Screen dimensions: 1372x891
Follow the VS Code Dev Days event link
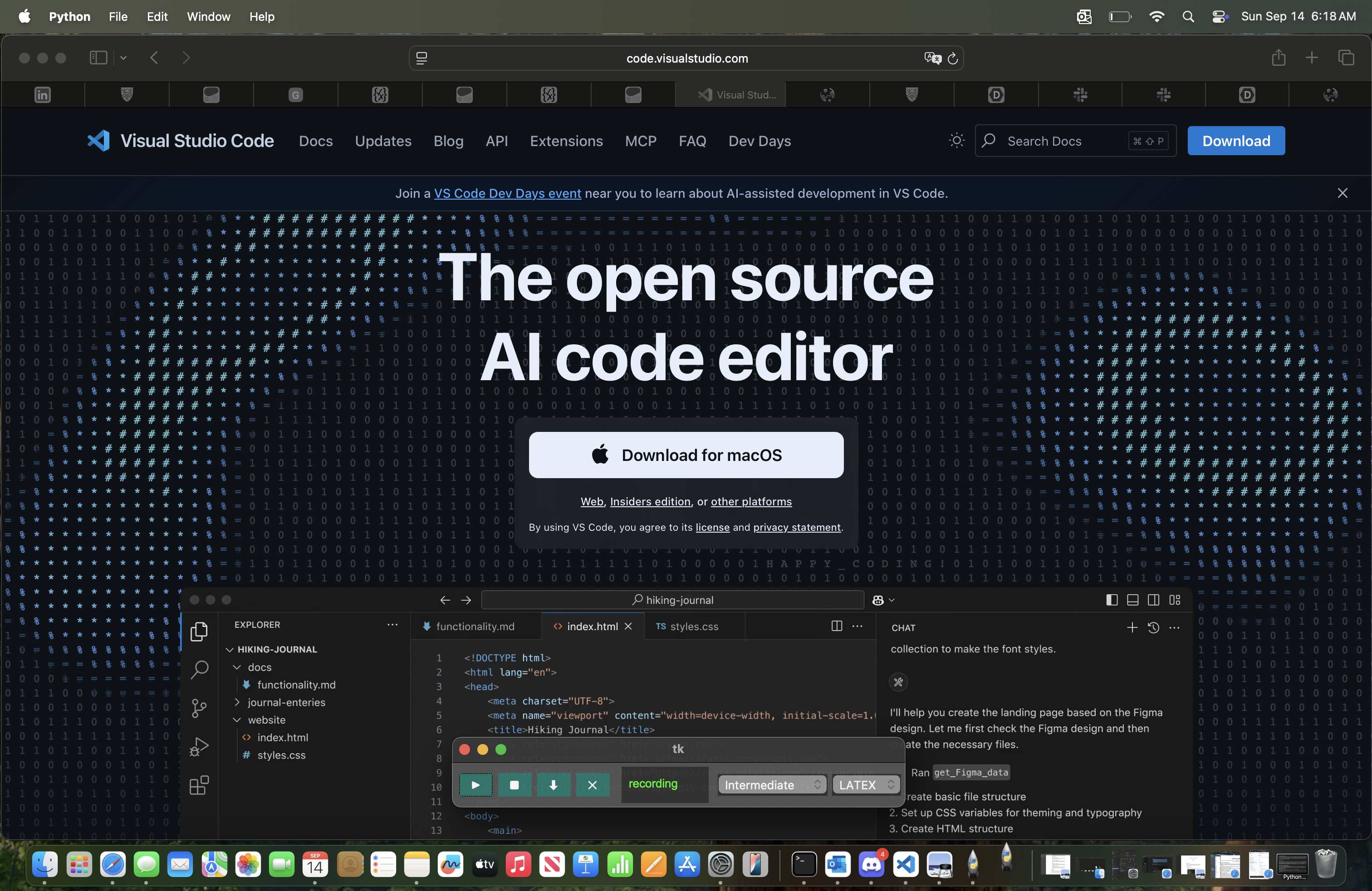tap(507, 194)
